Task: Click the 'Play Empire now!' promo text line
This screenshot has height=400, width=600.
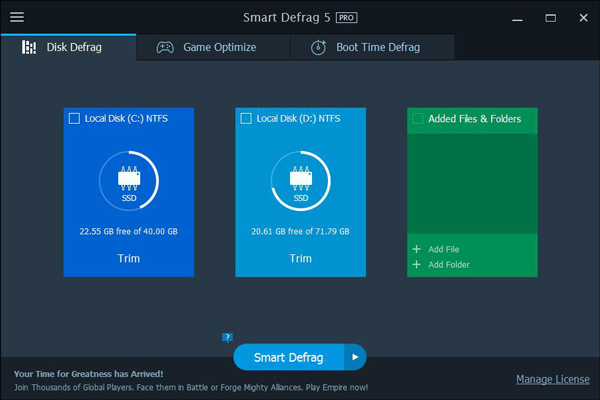Action: 191,387
